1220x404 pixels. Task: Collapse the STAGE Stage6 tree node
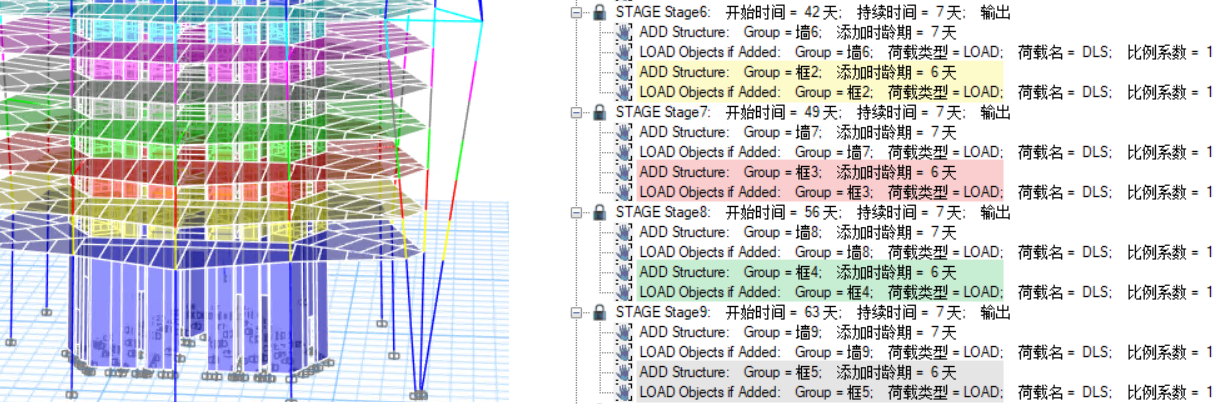[576, 13]
